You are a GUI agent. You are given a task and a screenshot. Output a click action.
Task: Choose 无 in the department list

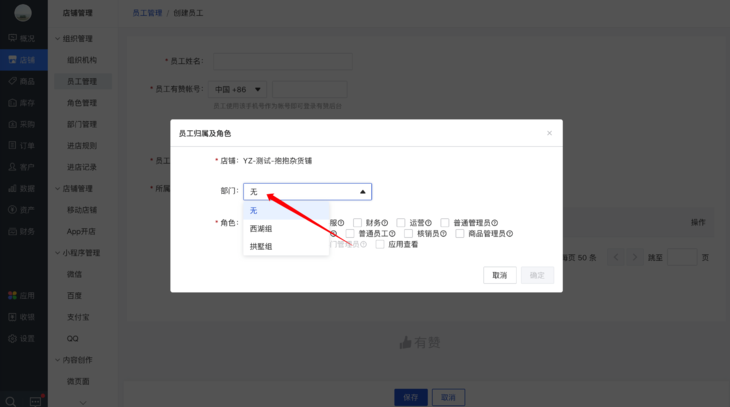pos(286,210)
